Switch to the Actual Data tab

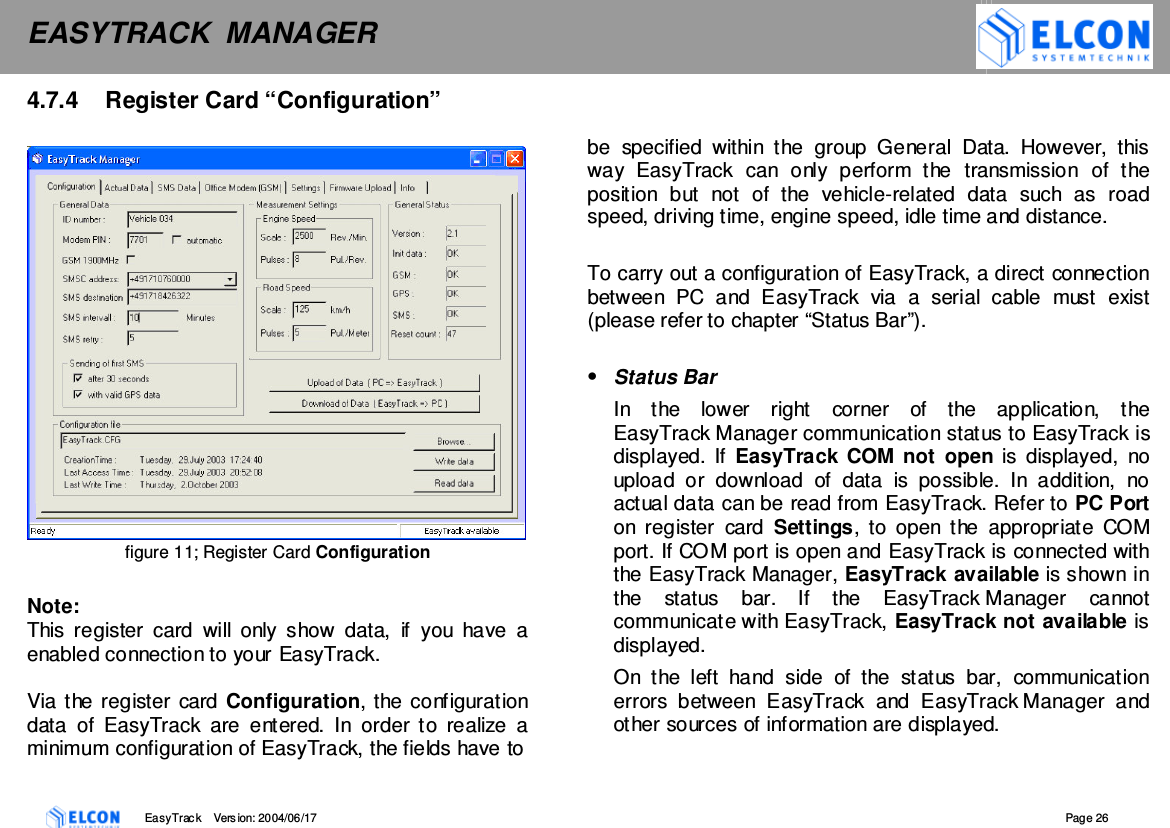coord(127,188)
